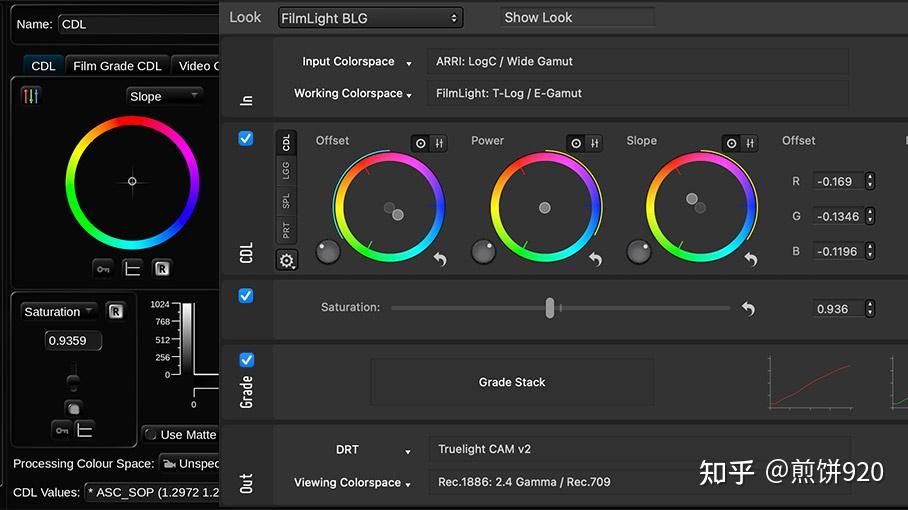Switch Power wheel to sliders mode icon
The image size is (908, 510).
pyautogui.click(x=594, y=143)
